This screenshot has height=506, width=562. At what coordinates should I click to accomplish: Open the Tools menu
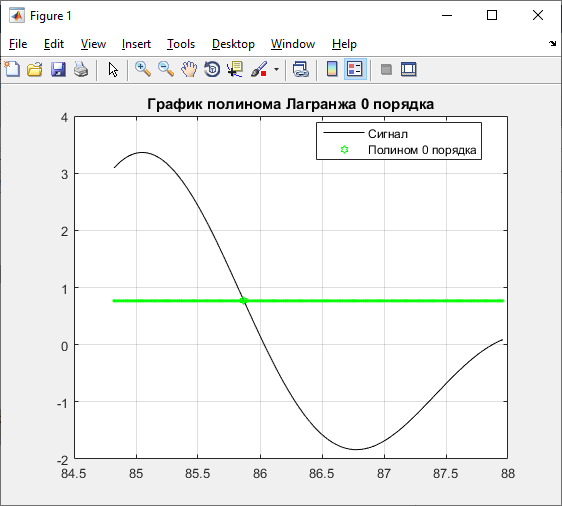pos(181,44)
